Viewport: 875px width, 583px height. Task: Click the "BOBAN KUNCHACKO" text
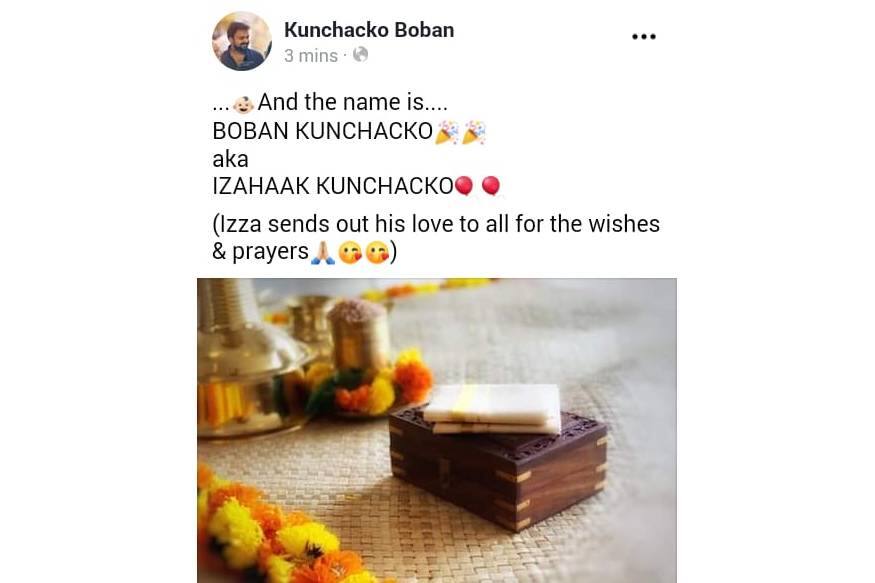click(323, 132)
